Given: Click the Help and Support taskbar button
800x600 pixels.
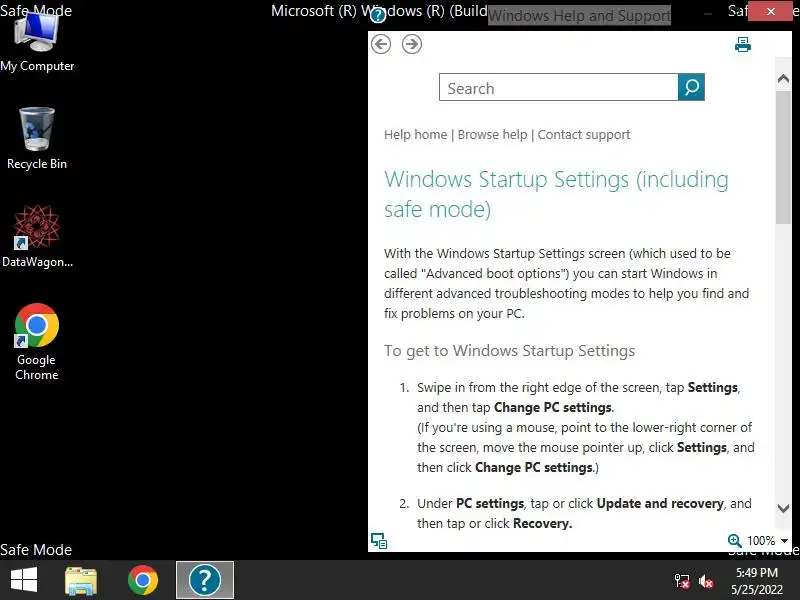Looking at the screenshot, I should tap(205, 580).
